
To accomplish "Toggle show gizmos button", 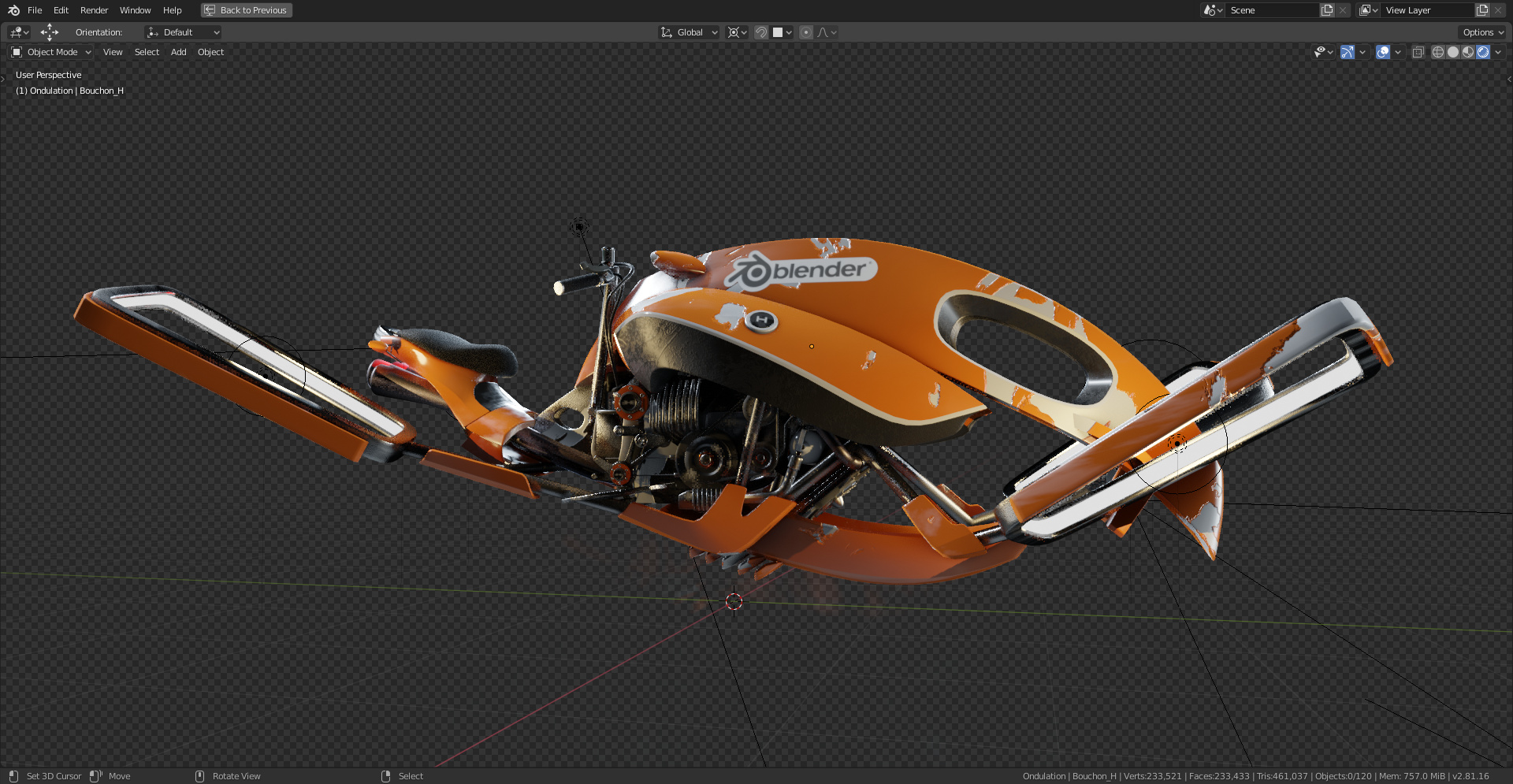I will pos(1348,52).
